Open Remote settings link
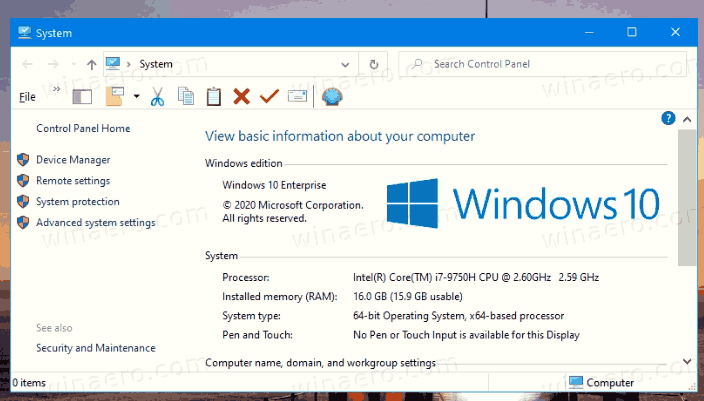704x401 pixels. click(x=73, y=181)
